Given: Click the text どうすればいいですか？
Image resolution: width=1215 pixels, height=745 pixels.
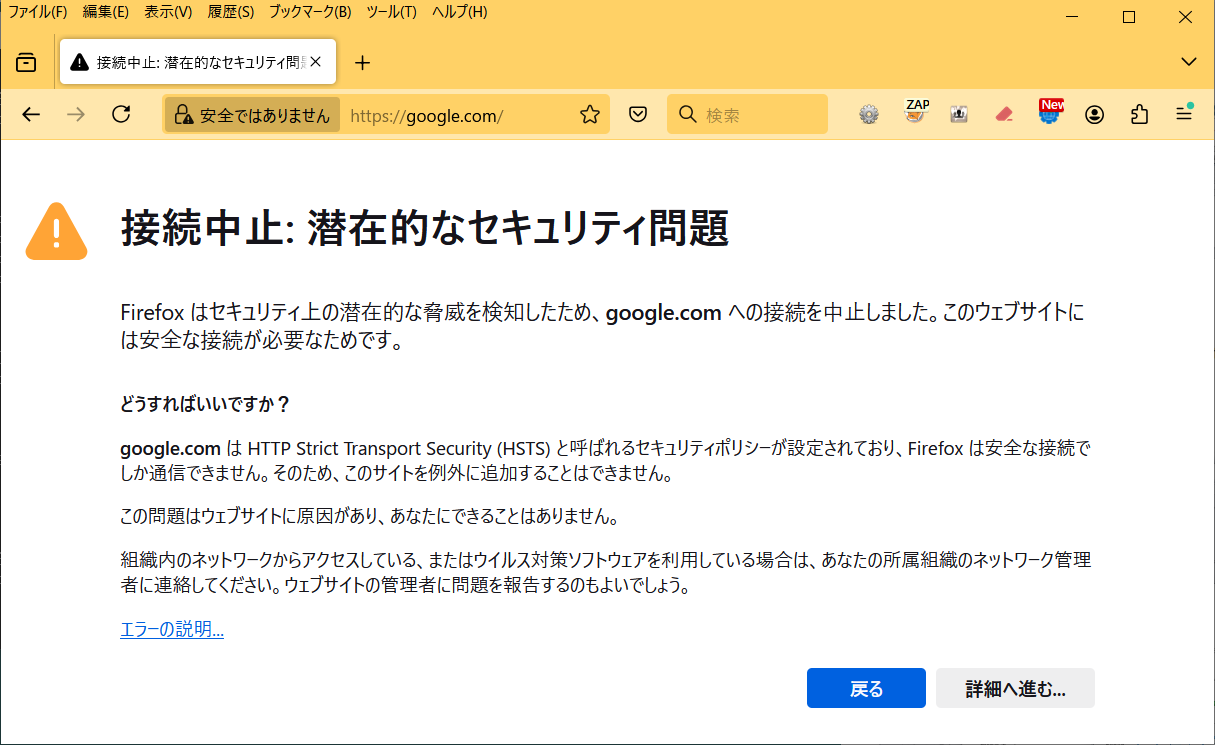Looking at the screenshot, I should point(205,404).
